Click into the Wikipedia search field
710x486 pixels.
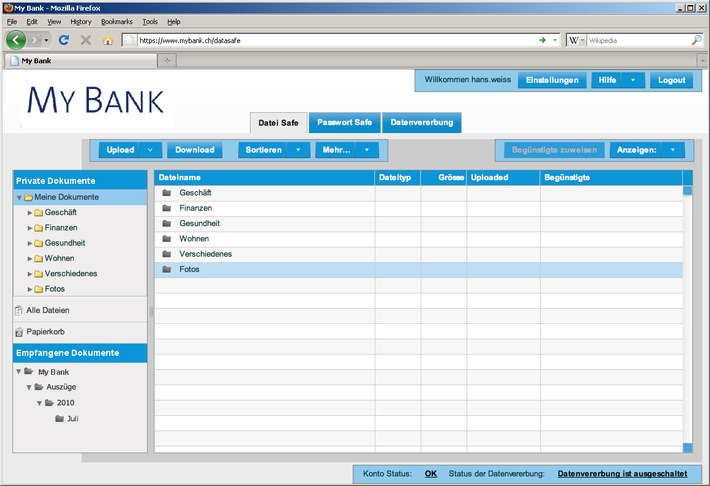(x=638, y=40)
